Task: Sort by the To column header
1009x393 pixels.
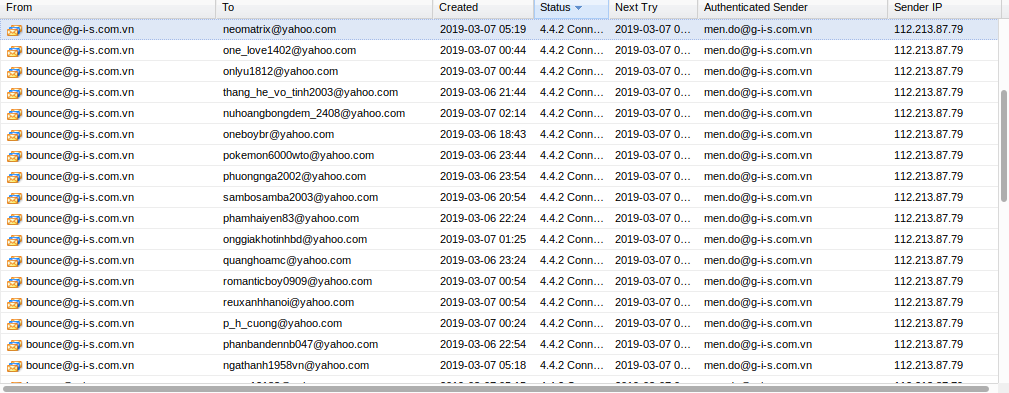Action: (x=324, y=8)
